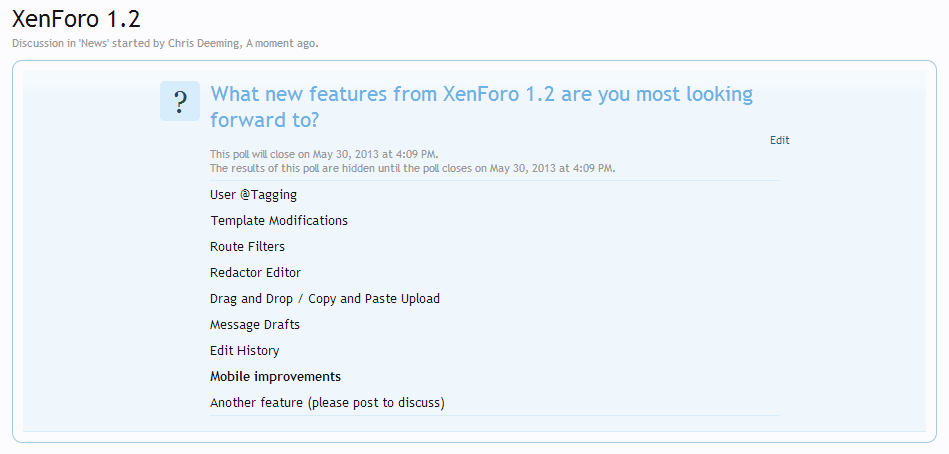
Task: Click the Edit poll link
Action: pyautogui.click(x=779, y=140)
